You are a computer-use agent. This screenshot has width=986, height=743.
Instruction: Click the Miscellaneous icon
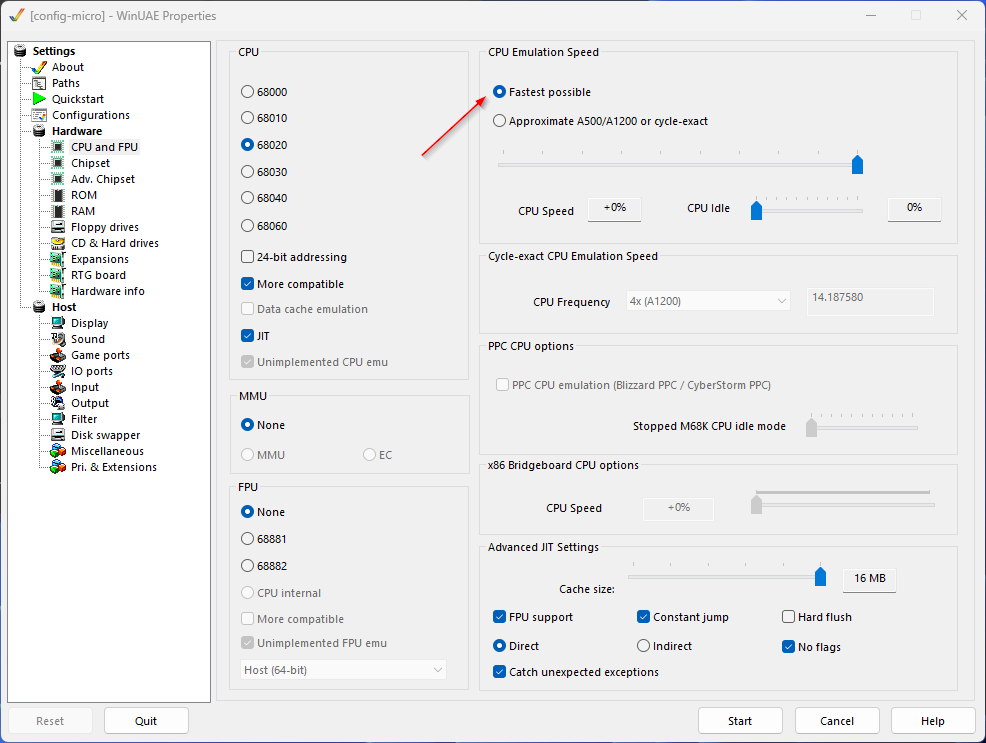pos(58,451)
